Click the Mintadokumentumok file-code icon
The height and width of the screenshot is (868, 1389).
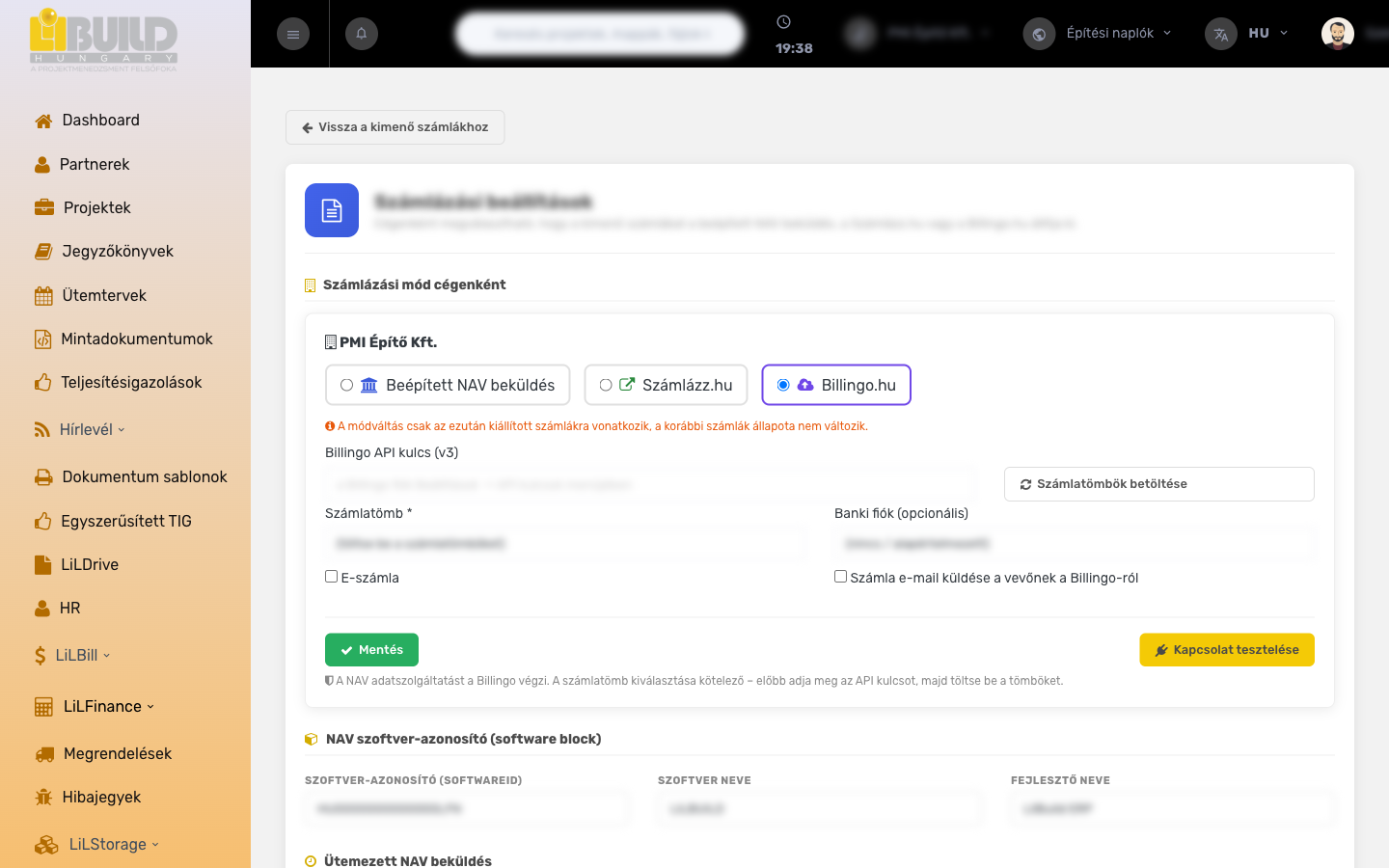(x=42, y=339)
